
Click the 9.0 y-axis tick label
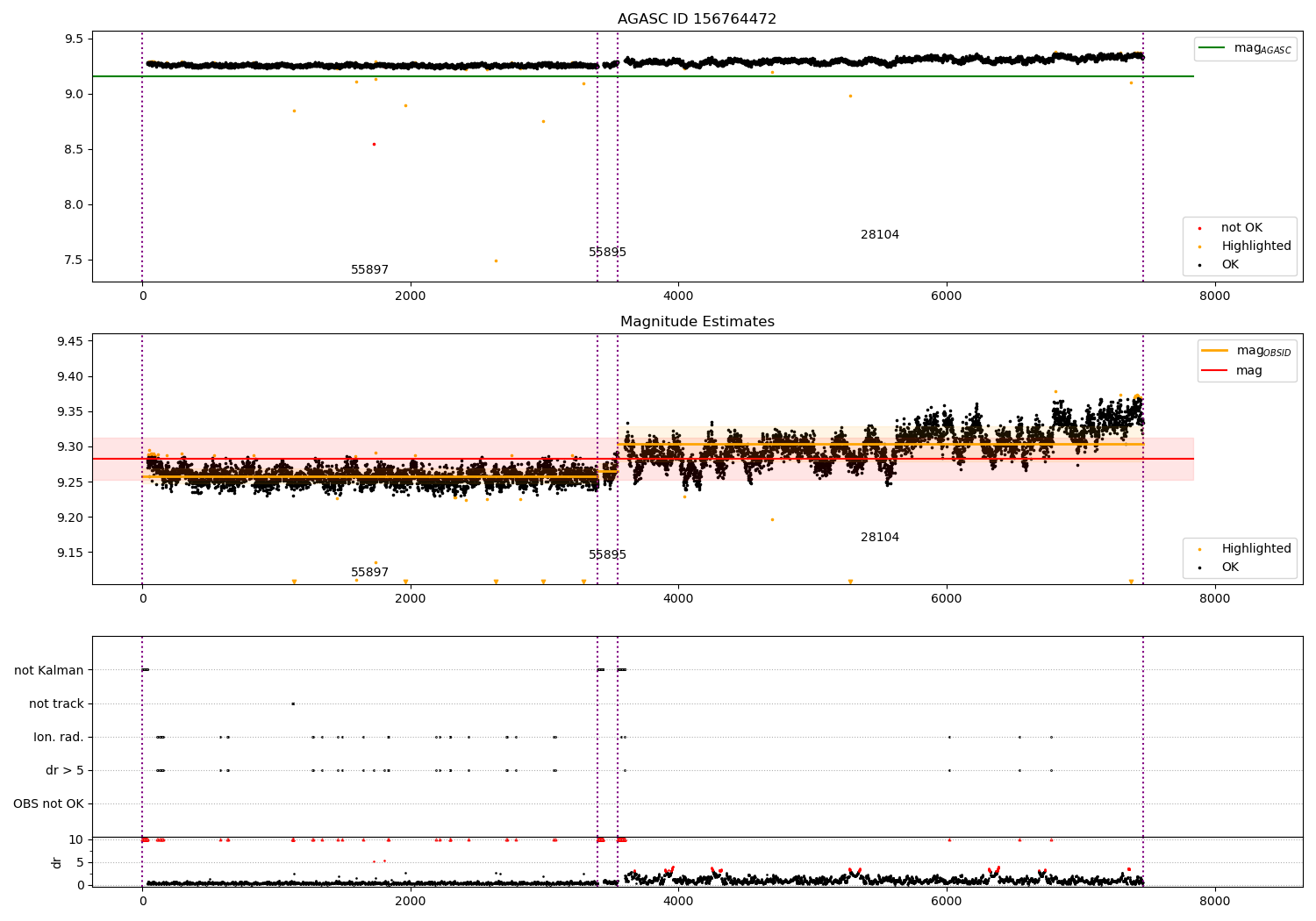(74, 95)
